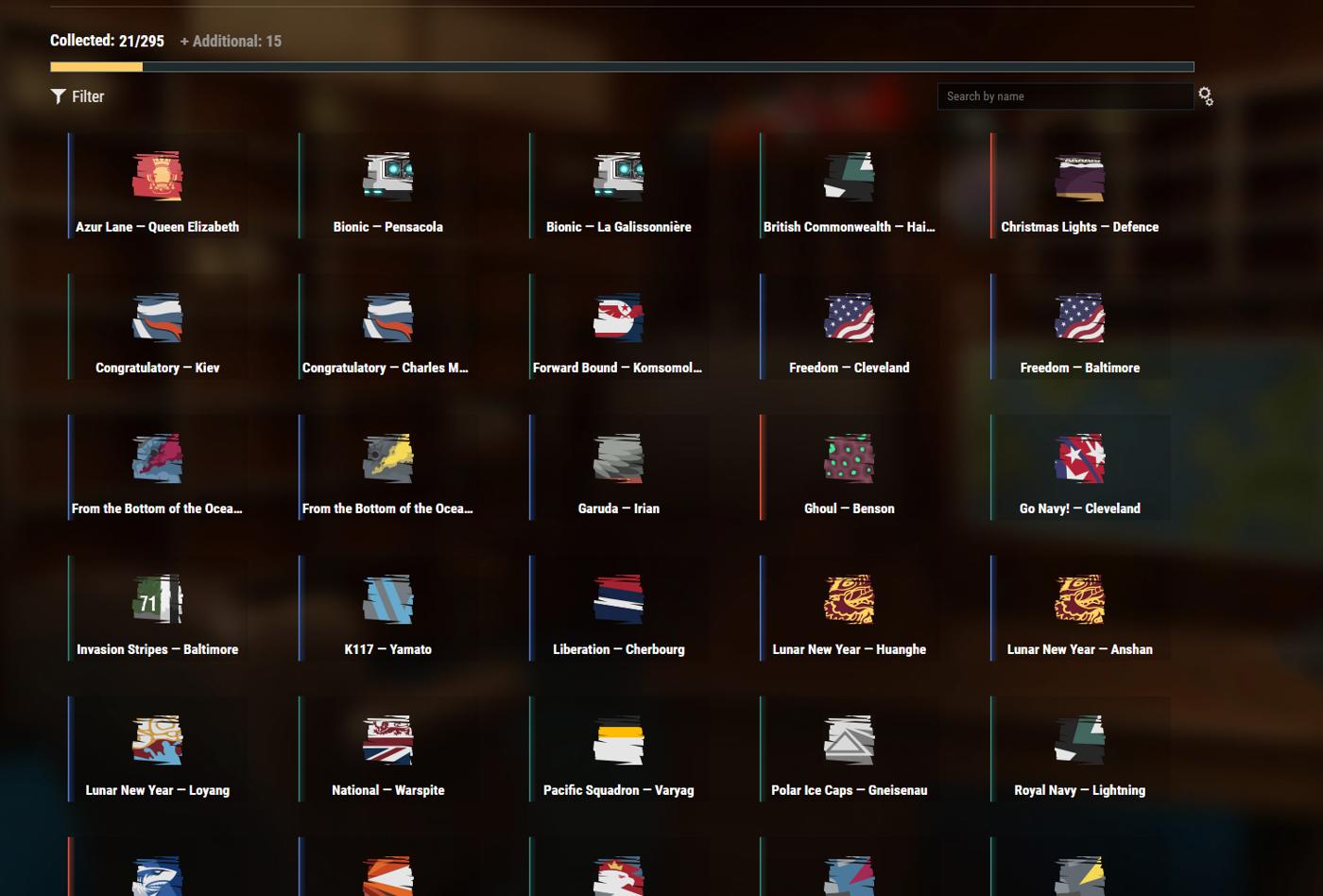Open the Filter options
The width and height of the screenshot is (1323, 896).
pos(77,96)
